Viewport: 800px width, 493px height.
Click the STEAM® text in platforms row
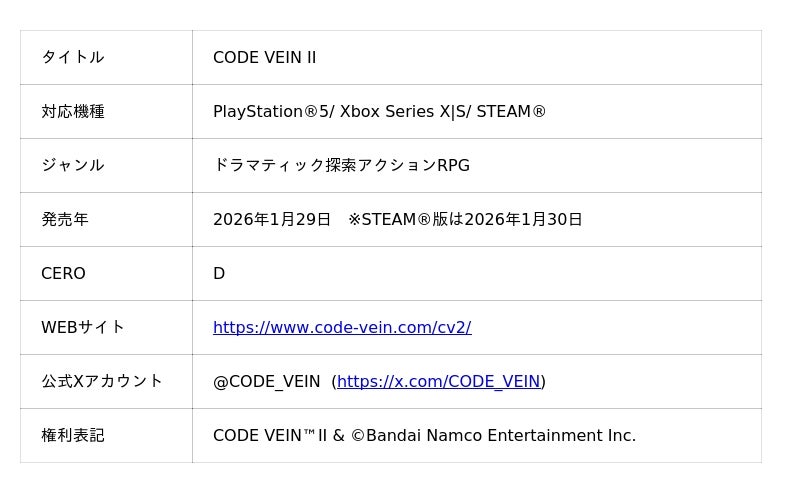(x=511, y=112)
